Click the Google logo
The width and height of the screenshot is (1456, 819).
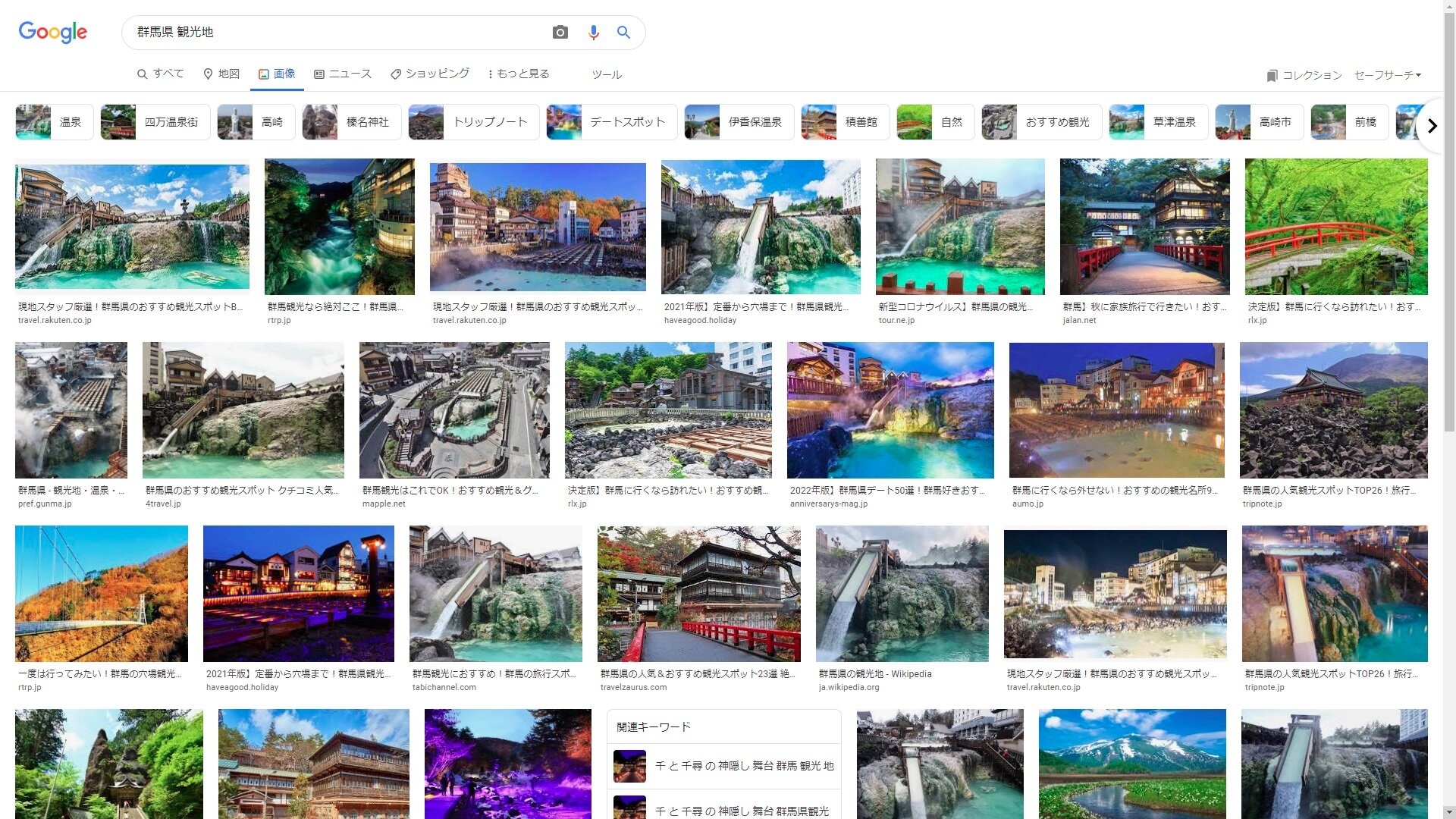pos(53,32)
